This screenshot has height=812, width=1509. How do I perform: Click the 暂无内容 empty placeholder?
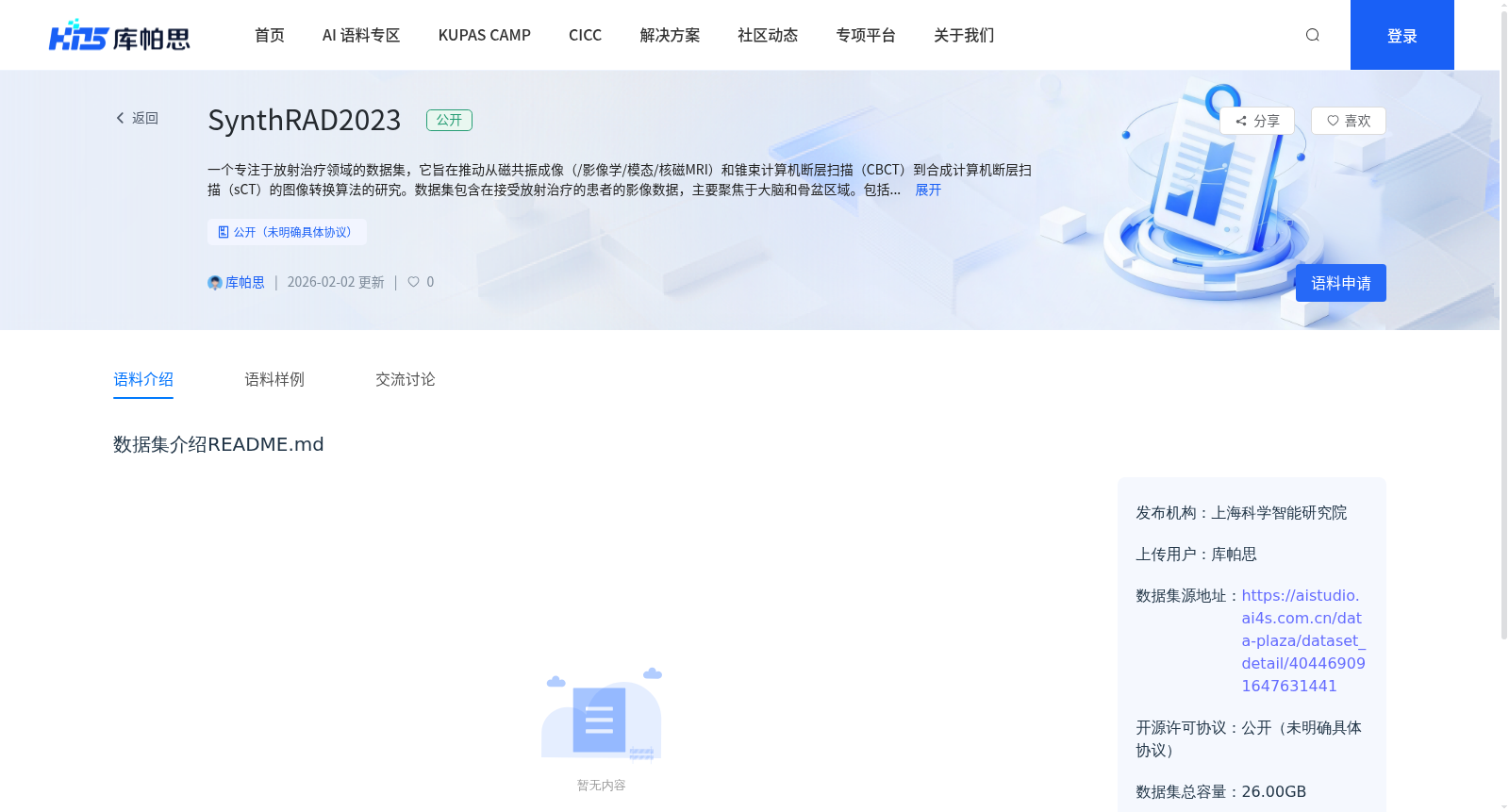coord(602,729)
